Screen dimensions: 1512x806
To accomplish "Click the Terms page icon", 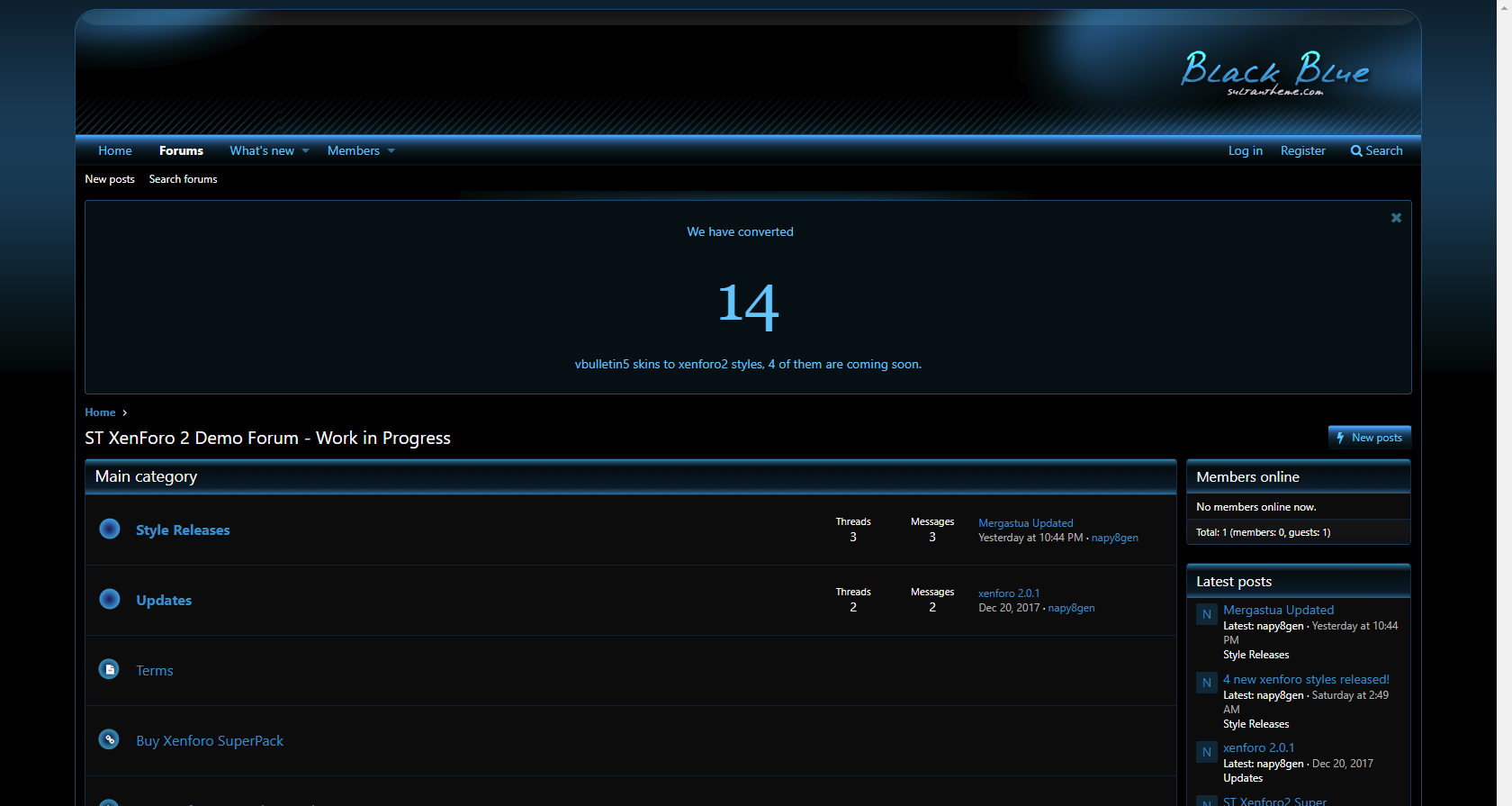I will [x=109, y=669].
